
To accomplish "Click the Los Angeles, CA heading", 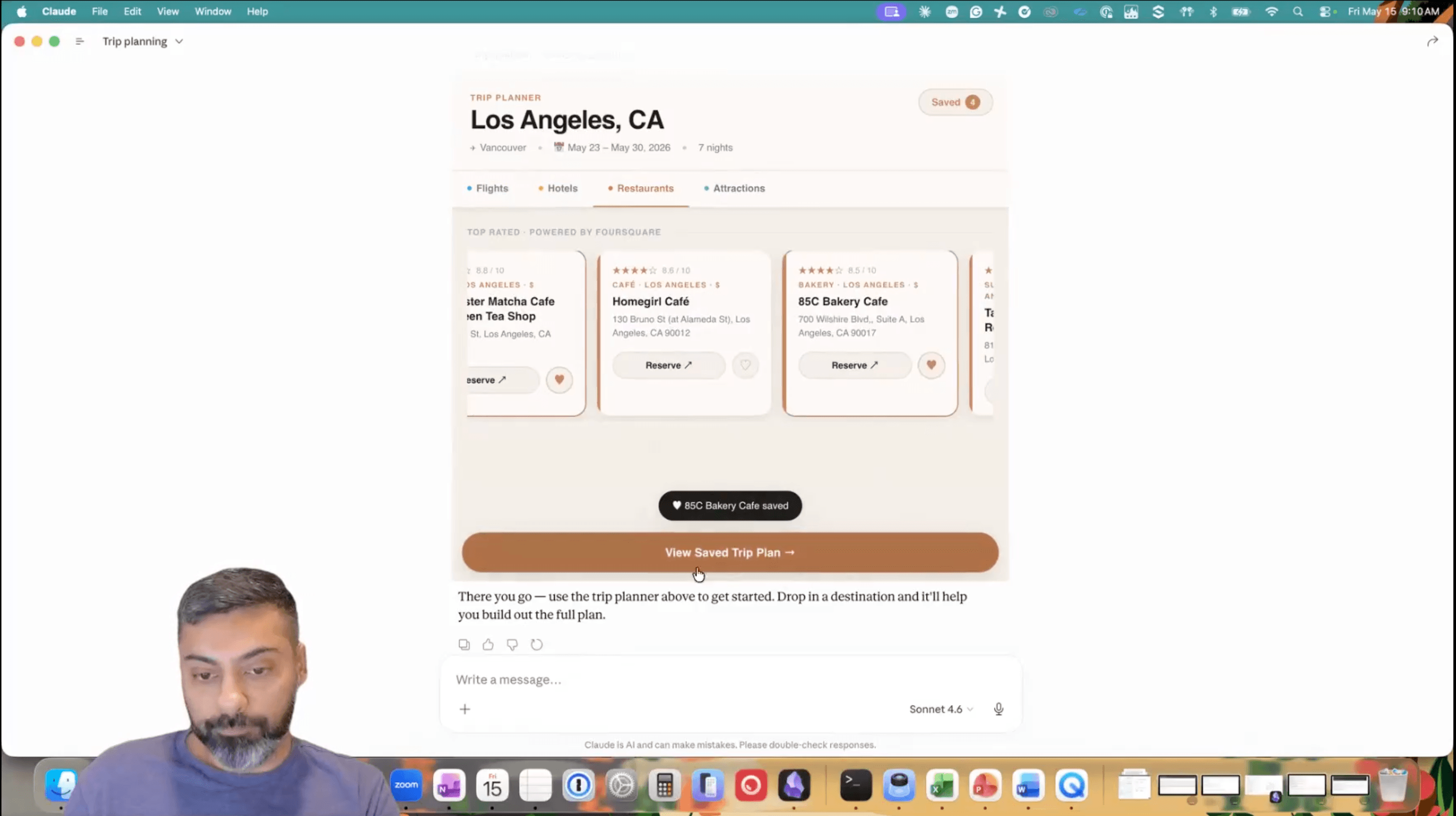I will tap(567, 120).
